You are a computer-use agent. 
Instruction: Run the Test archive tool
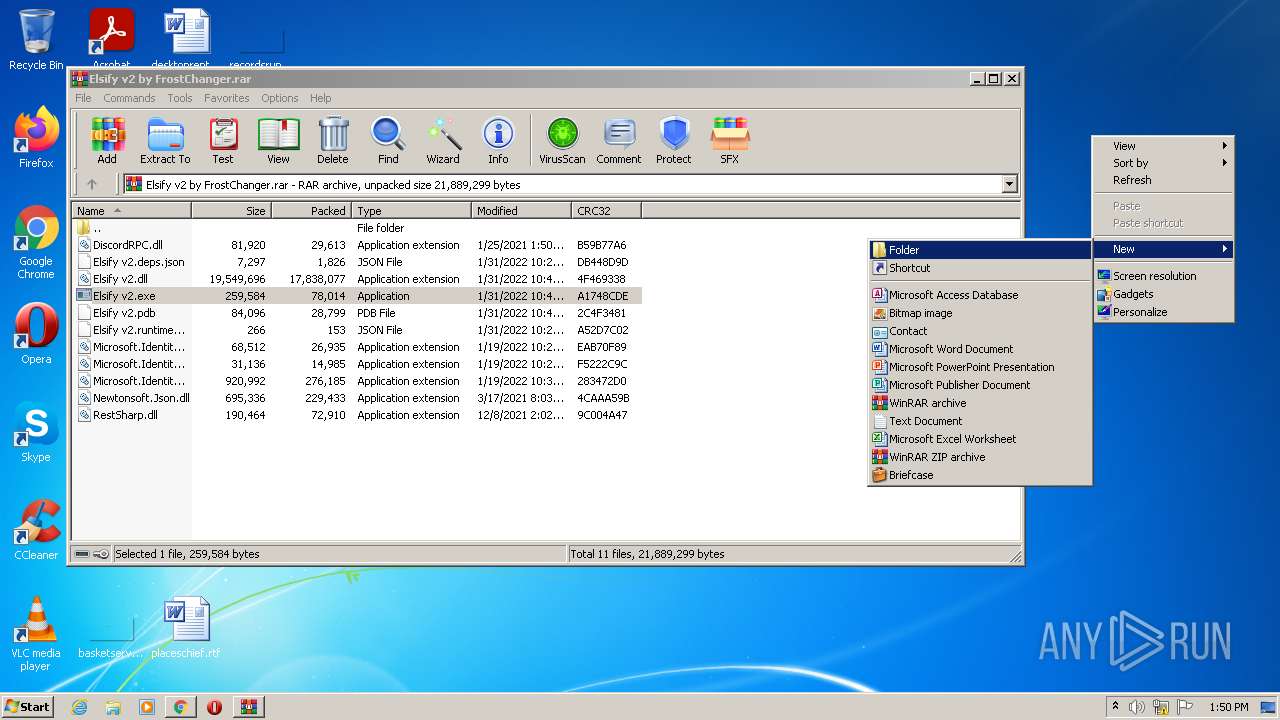222,141
